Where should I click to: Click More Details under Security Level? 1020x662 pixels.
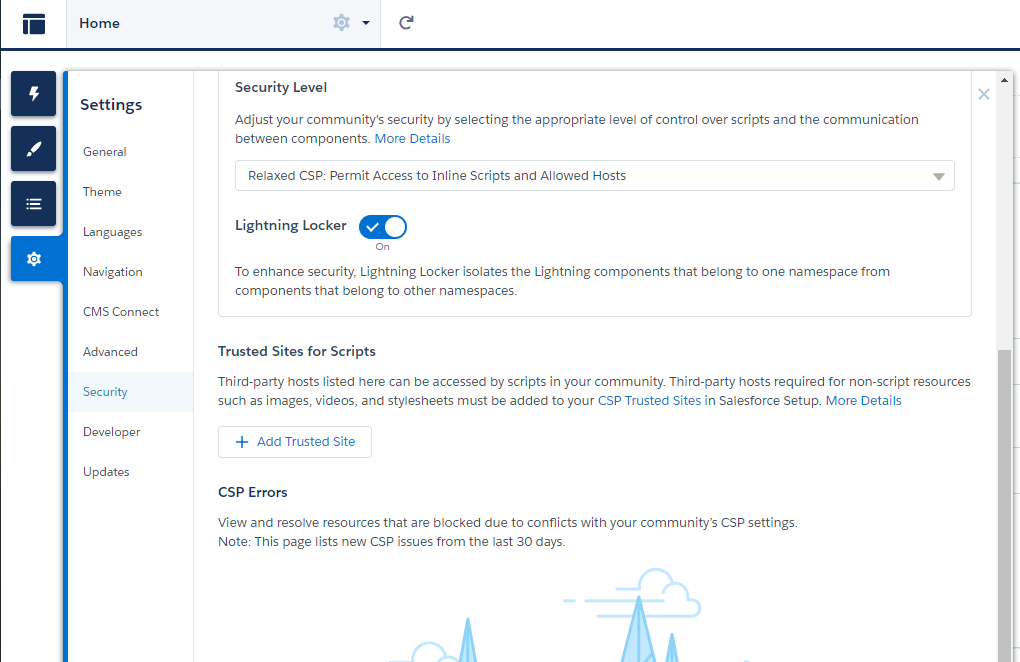pos(412,139)
